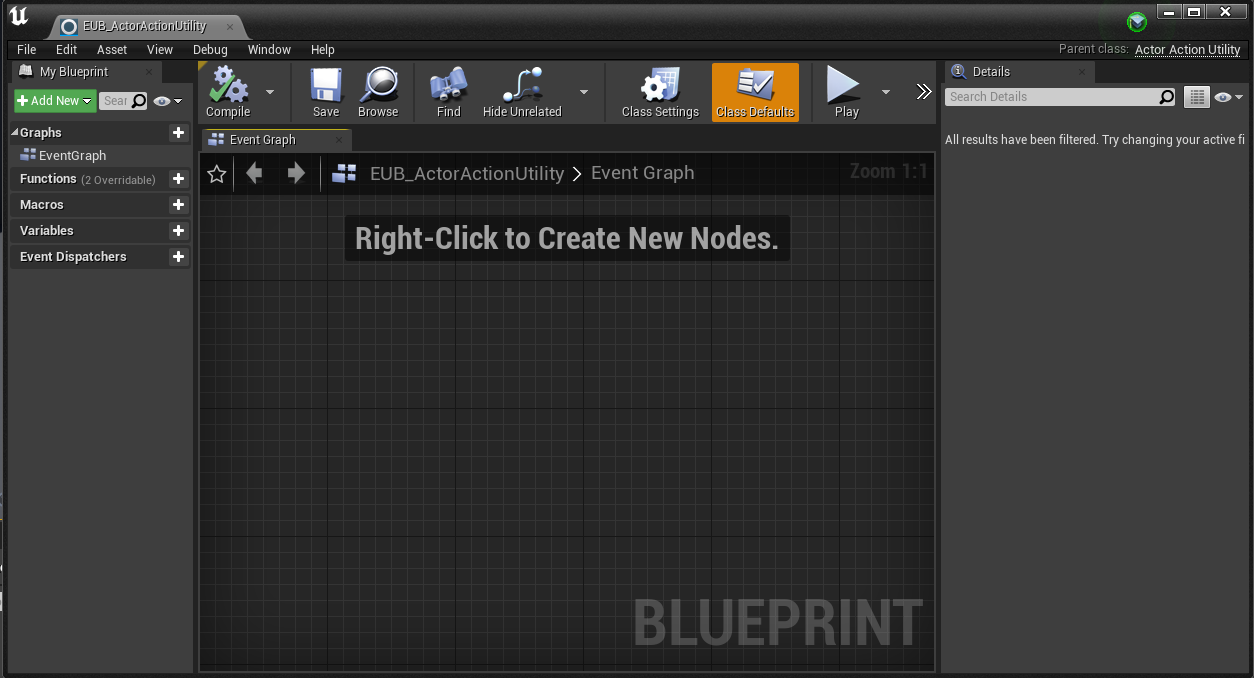Toggle the Class Defaults button
This screenshot has height=678, width=1254.
[x=756, y=92]
